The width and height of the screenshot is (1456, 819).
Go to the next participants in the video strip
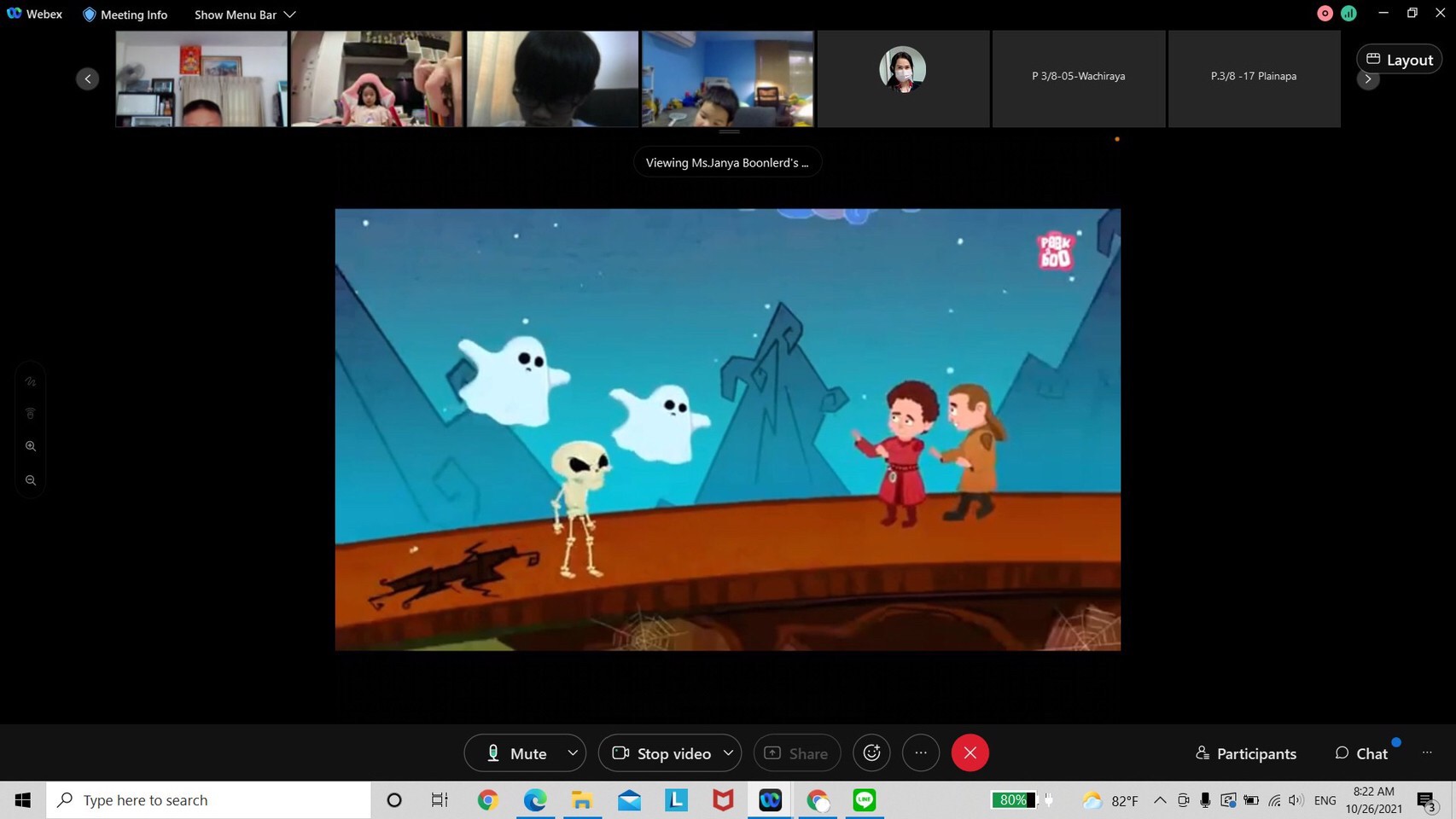point(1368,78)
